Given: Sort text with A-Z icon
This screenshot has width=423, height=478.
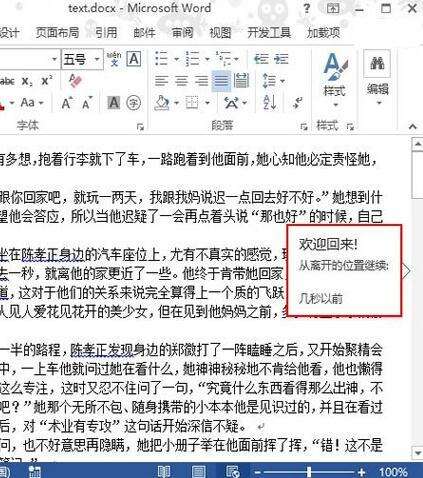Looking at the screenshot, I should (270, 103).
